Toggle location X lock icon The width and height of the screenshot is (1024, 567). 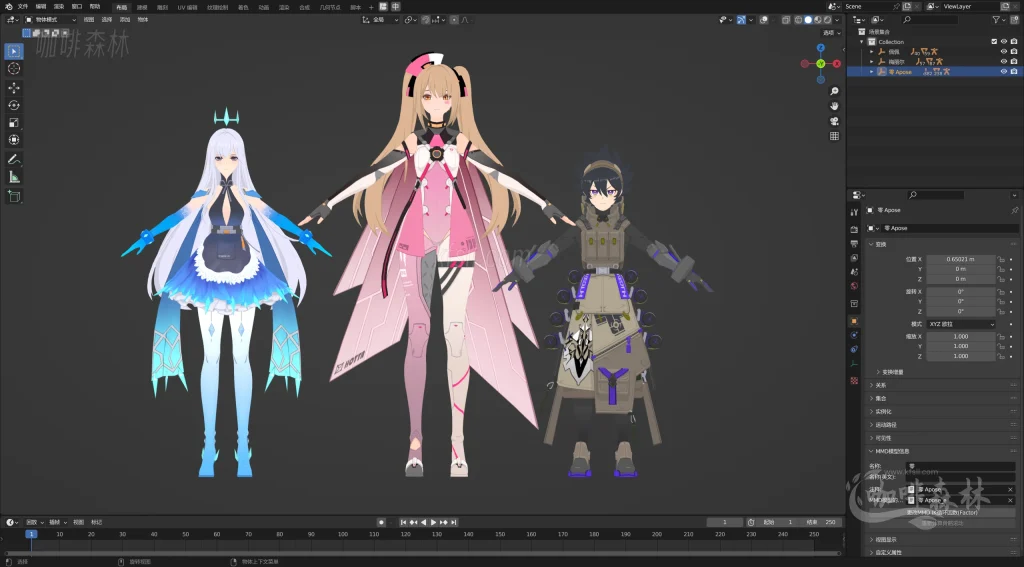(x=1001, y=259)
